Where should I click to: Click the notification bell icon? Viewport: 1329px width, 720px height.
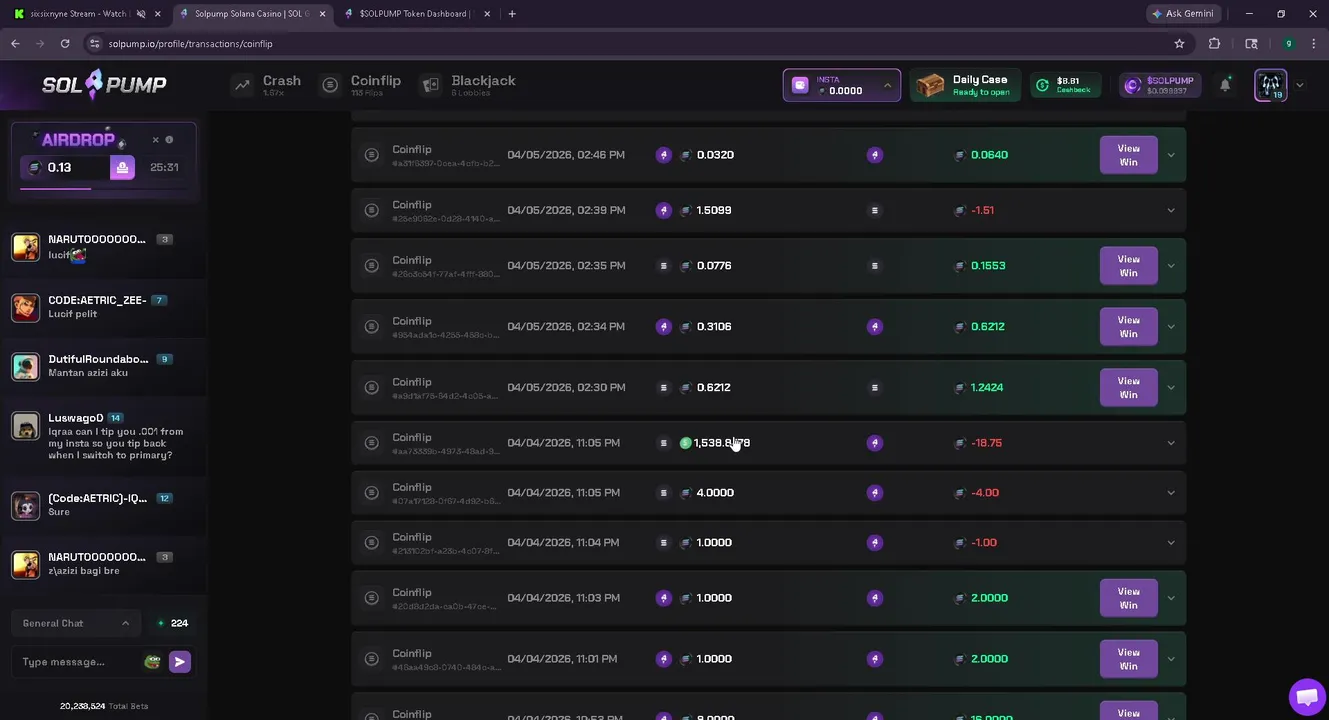pyautogui.click(x=1225, y=85)
